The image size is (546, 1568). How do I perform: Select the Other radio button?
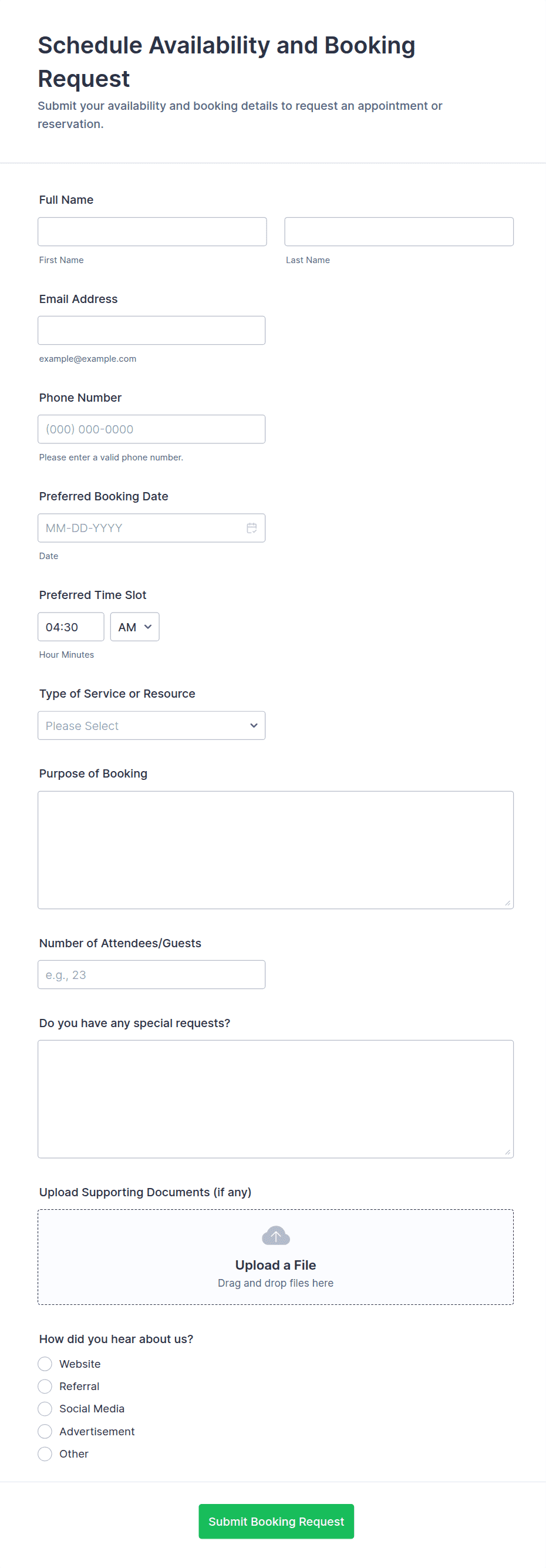pyautogui.click(x=45, y=1453)
